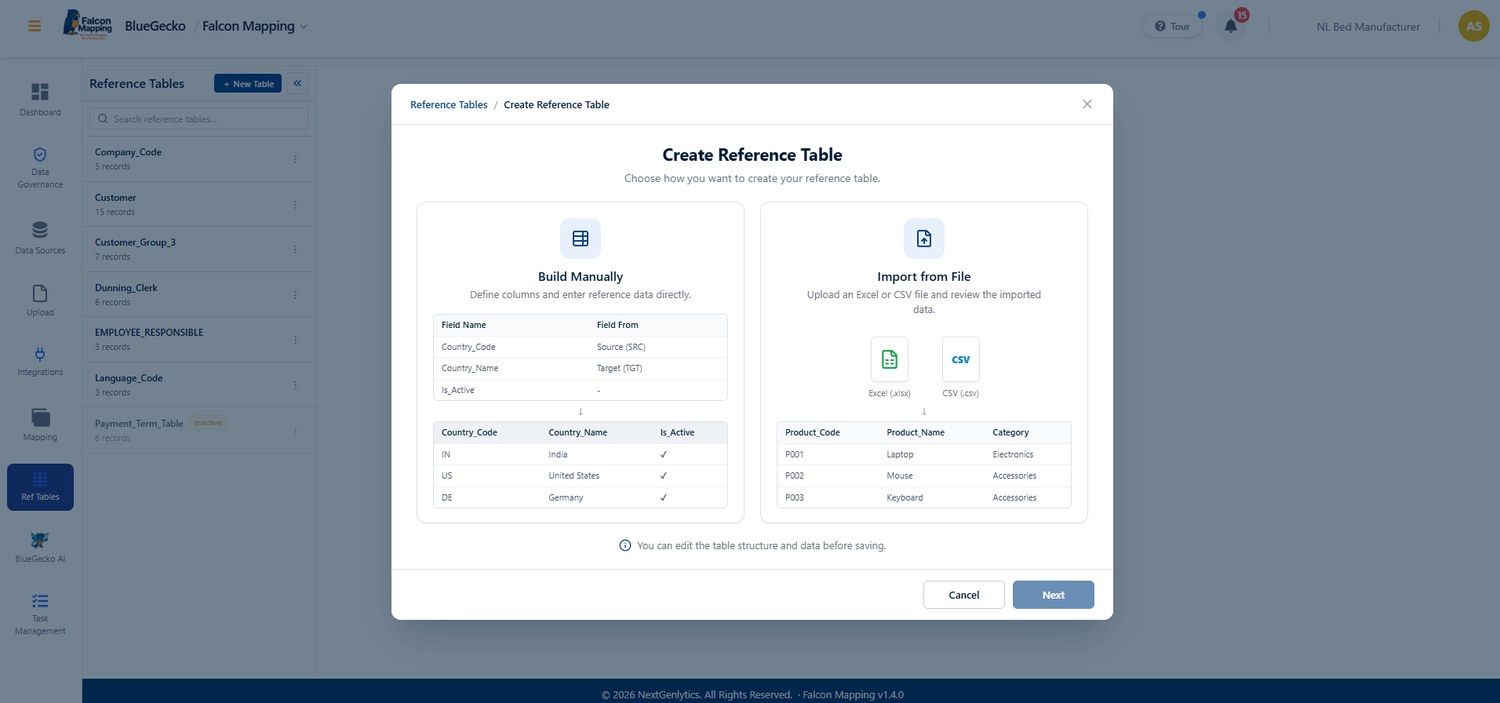The height and width of the screenshot is (703, 1500).
Task: Select EMPLOYEE_RESPONSIBLE reference table
Action: click(x=199, y=339)
